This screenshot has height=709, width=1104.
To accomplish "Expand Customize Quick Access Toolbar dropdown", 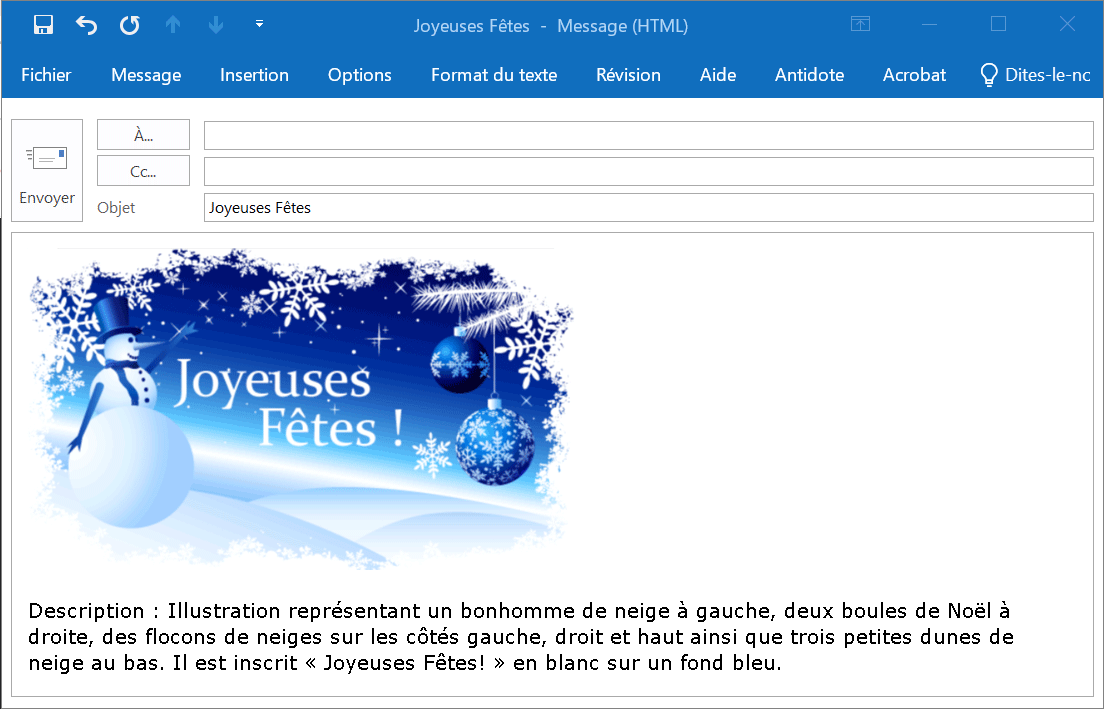I will click(259, 24).
